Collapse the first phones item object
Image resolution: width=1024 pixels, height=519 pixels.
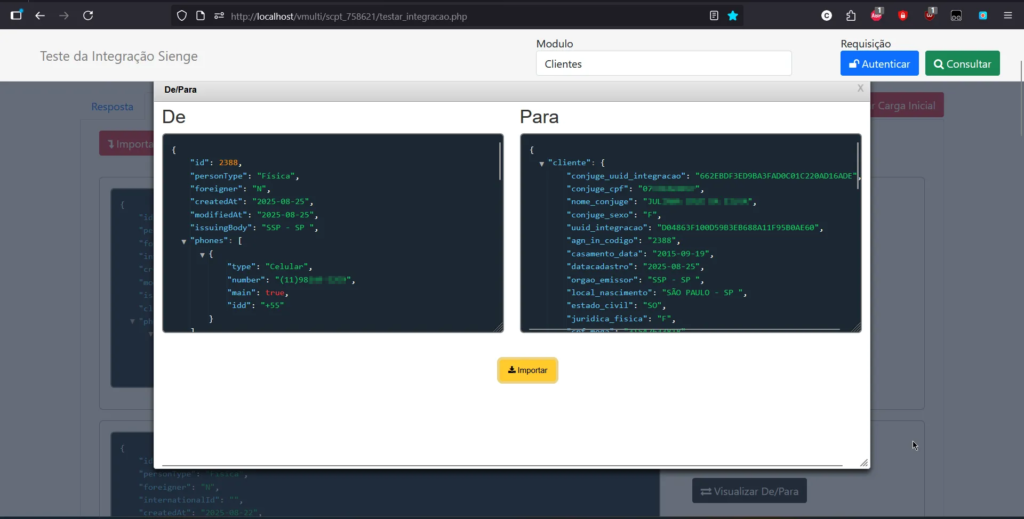202,254
